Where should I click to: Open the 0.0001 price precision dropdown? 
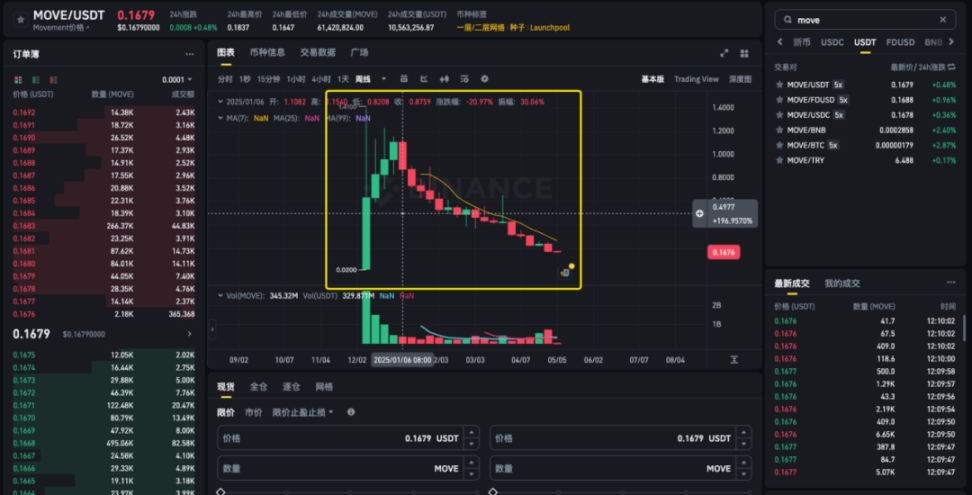point(177,80)
